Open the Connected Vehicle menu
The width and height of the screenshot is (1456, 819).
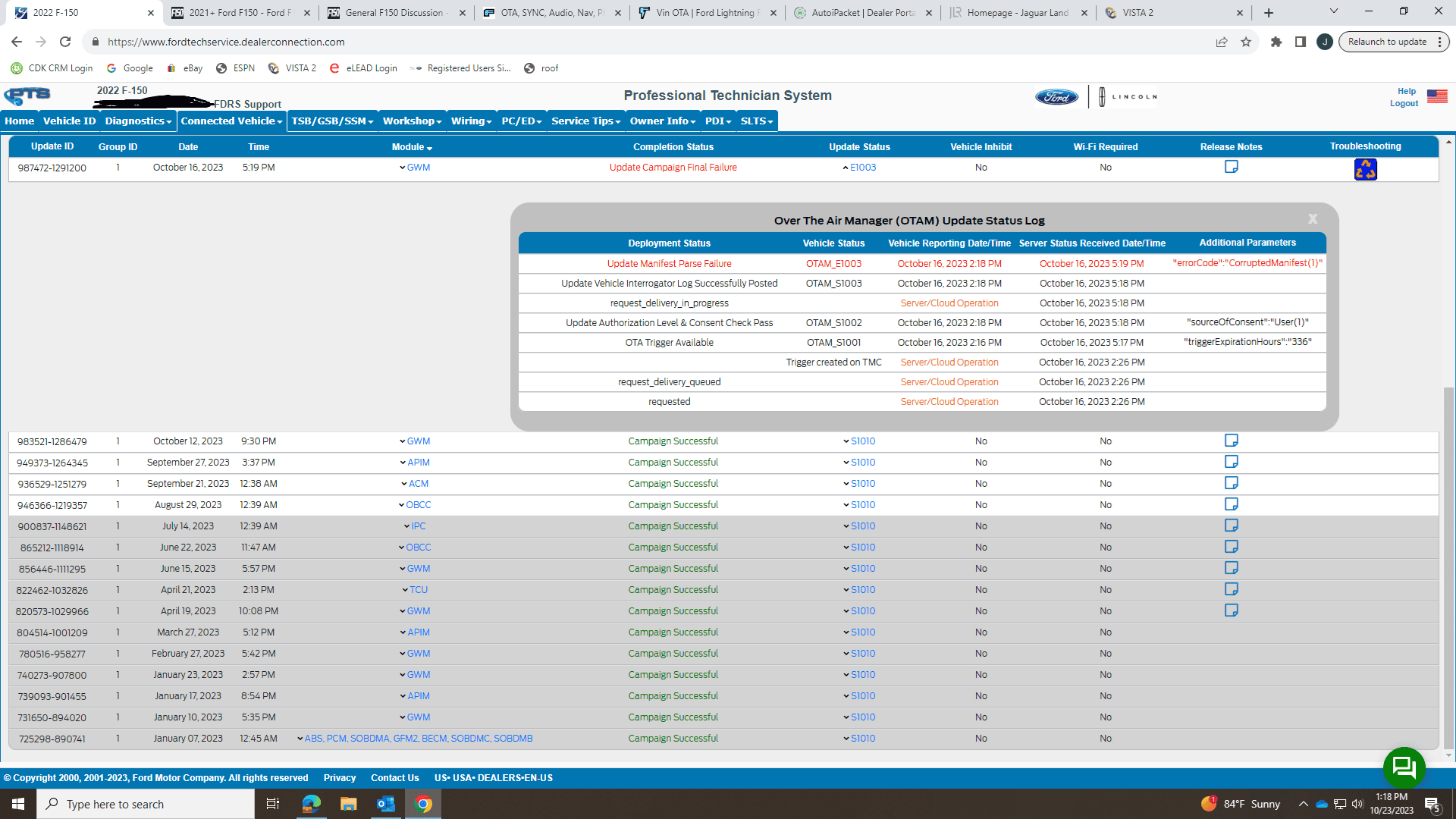(x=231, y=121)
